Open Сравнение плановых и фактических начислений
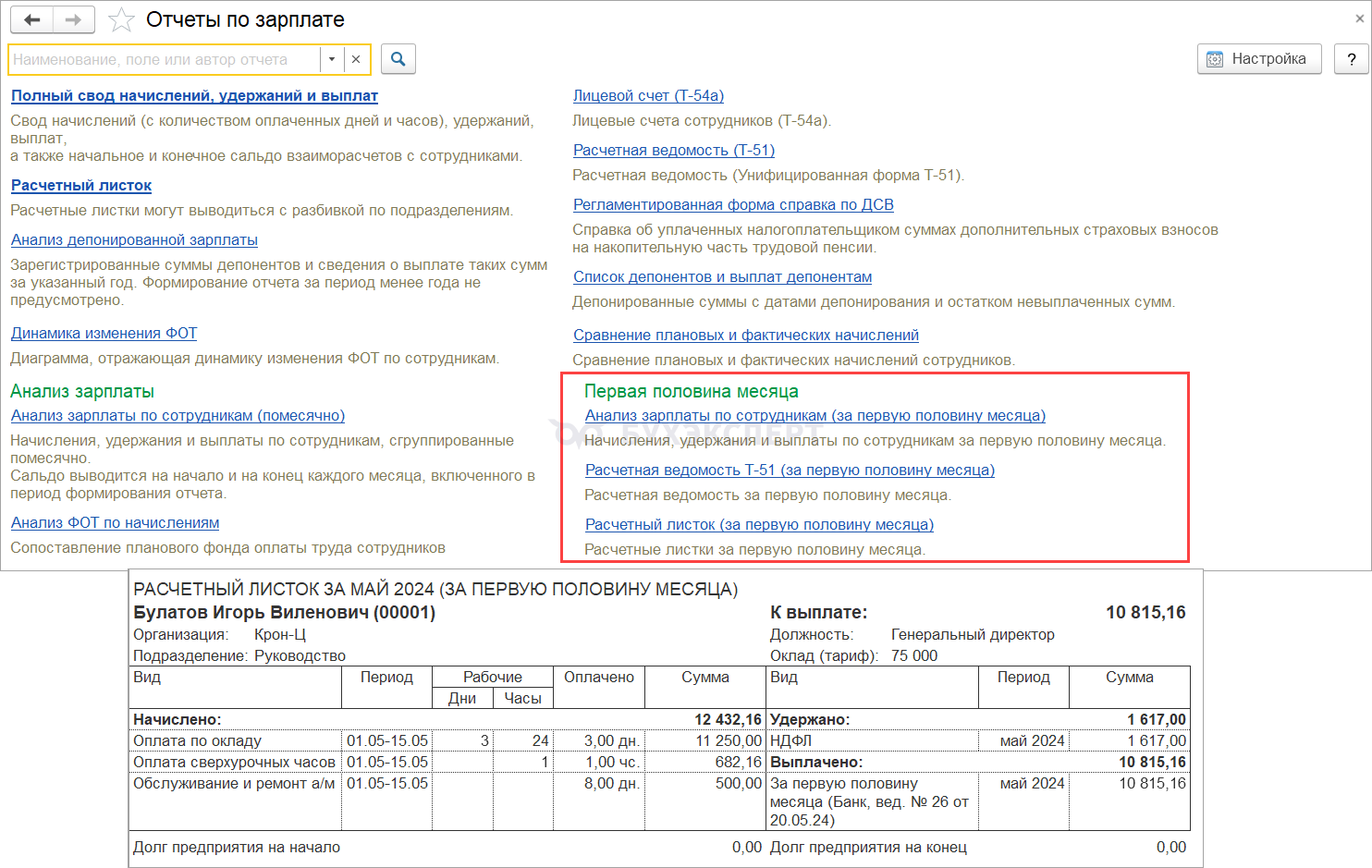Screen dimensions: 1372x868 745,335
